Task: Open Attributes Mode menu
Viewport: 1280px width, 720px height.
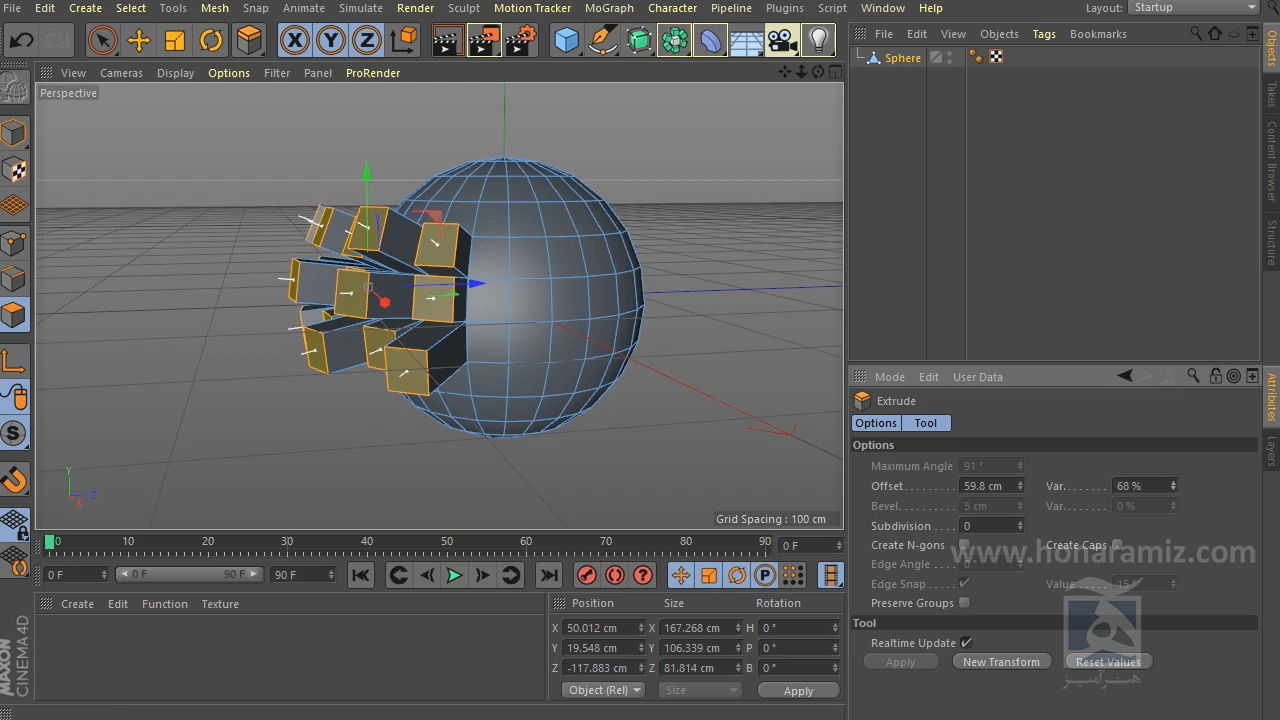Action: point(889,377)
